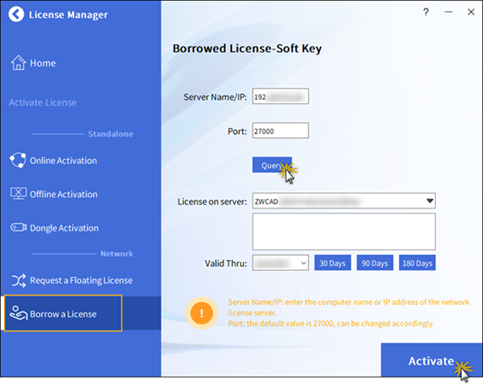Click the orange exclamation info icon
The width and height of the screenshot is (483, 384).
click(x=202, y=313)
